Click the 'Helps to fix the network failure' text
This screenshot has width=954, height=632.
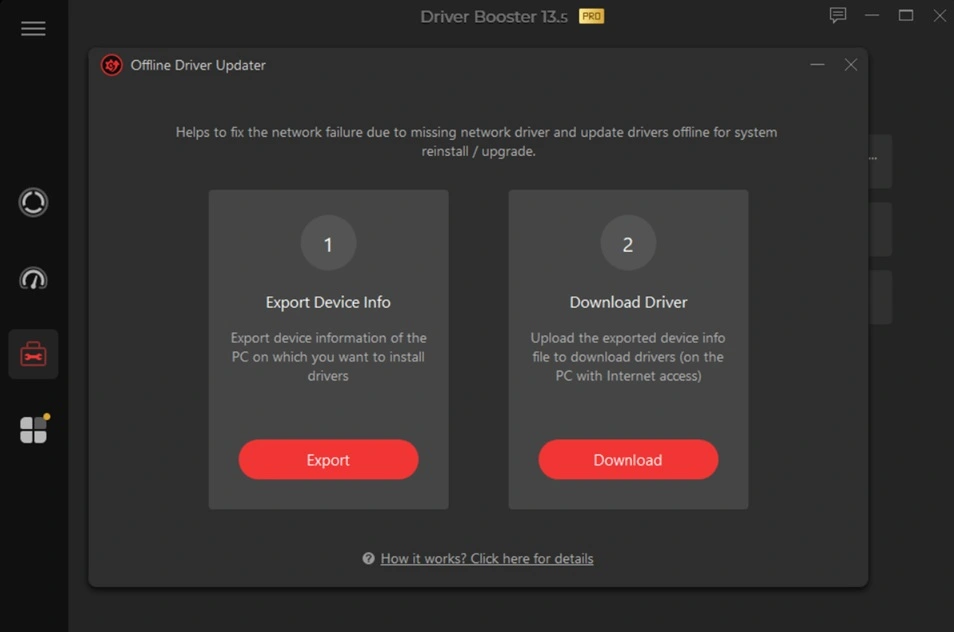(x=476, y=142)
